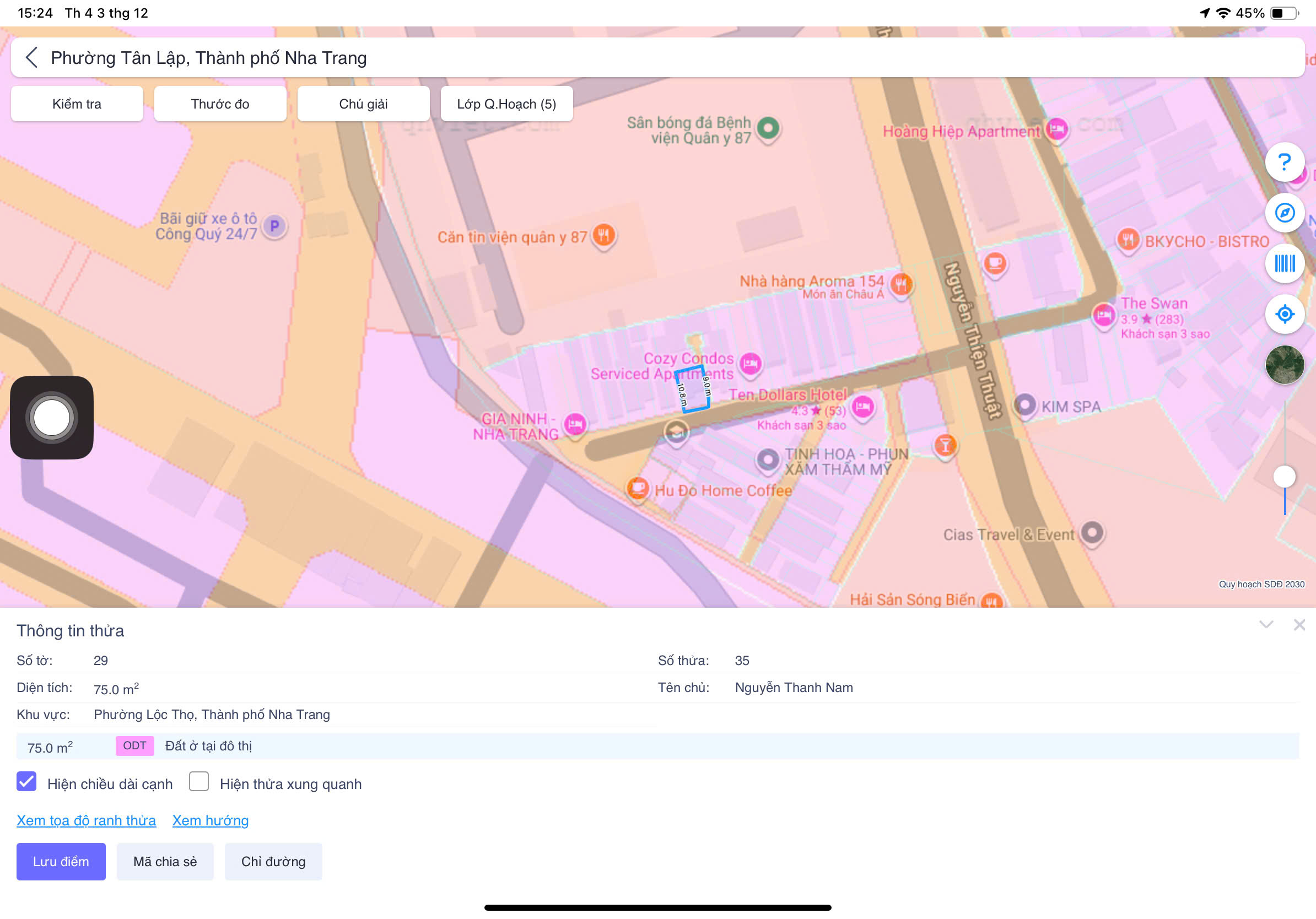Viewport: 1316px width, 919px height.
Task: Tap Bãi giữ xe parking marker
Action: click(274, 226)
